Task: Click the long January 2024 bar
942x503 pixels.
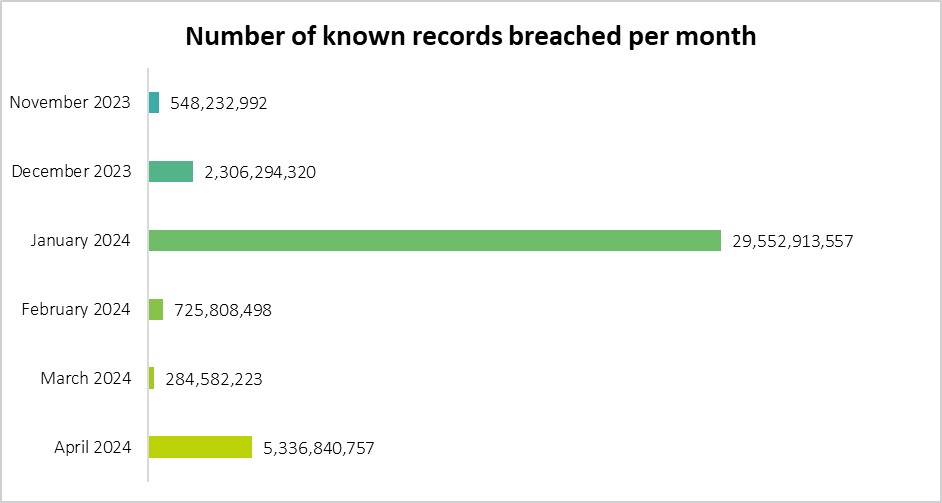Action: click(435, 240)
